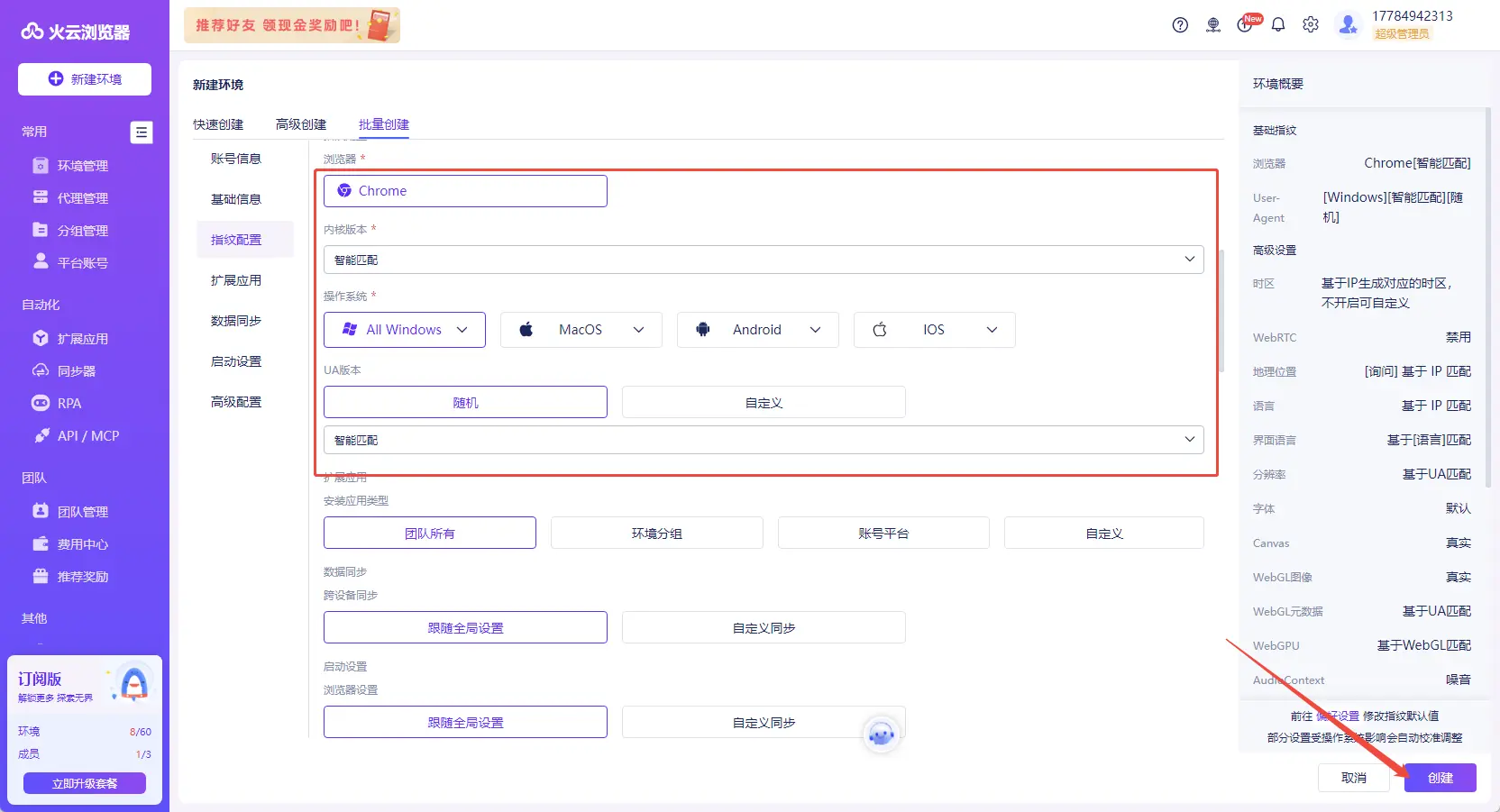The image size is (1500, 812).
Task: Open the All Windows OS dropdown
Action: [x=405, y=330]
